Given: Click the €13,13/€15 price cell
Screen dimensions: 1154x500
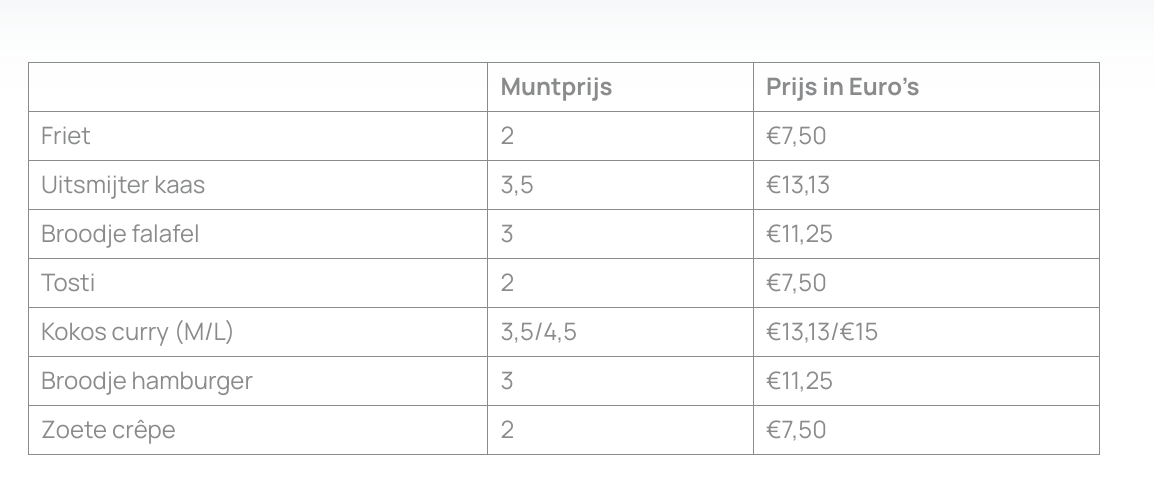Looking at the screenshot, I should 822,332.
